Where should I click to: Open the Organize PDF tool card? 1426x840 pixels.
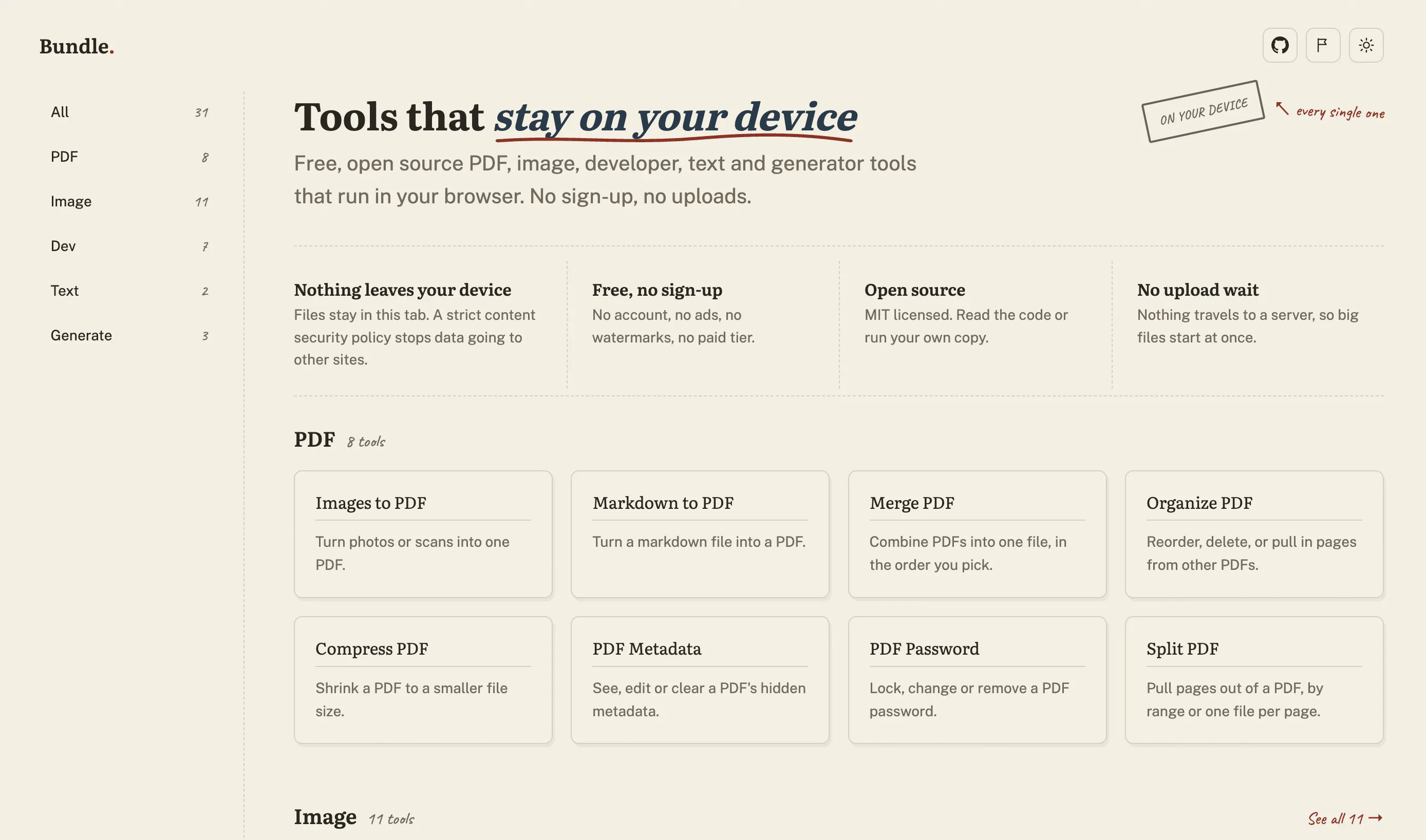tap(1254, 534)
